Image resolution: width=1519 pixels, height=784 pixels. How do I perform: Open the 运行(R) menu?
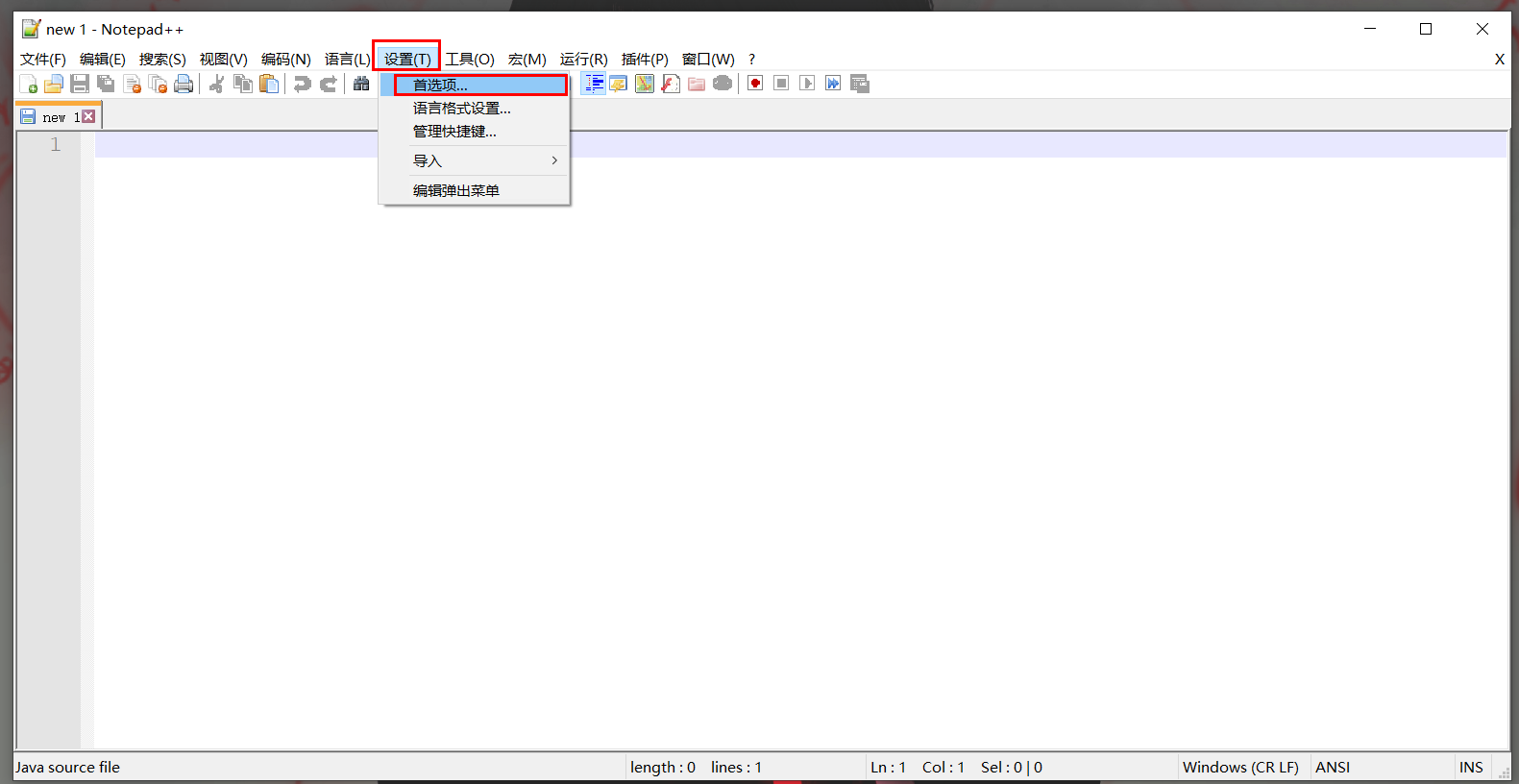pos(584,60)
